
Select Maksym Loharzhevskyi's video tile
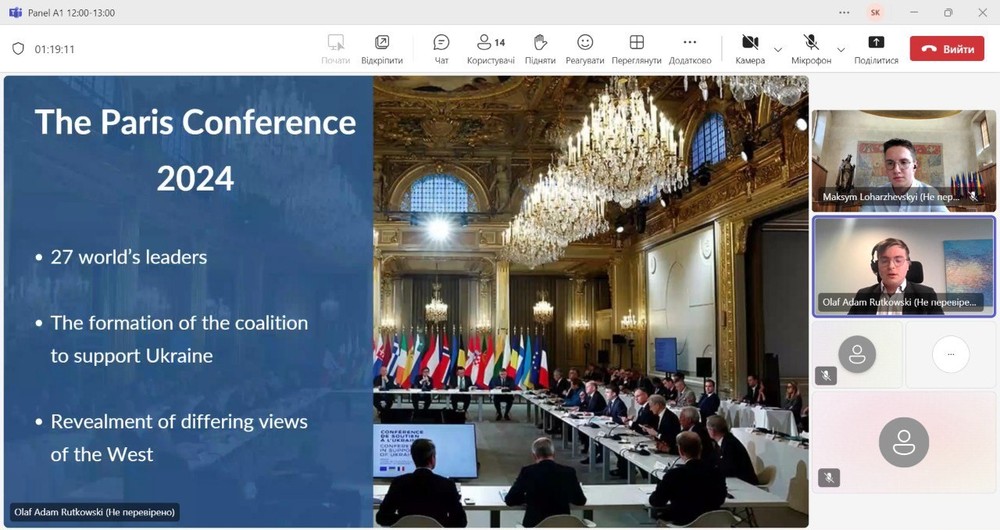pyautogui.click(x=903, y=160)
